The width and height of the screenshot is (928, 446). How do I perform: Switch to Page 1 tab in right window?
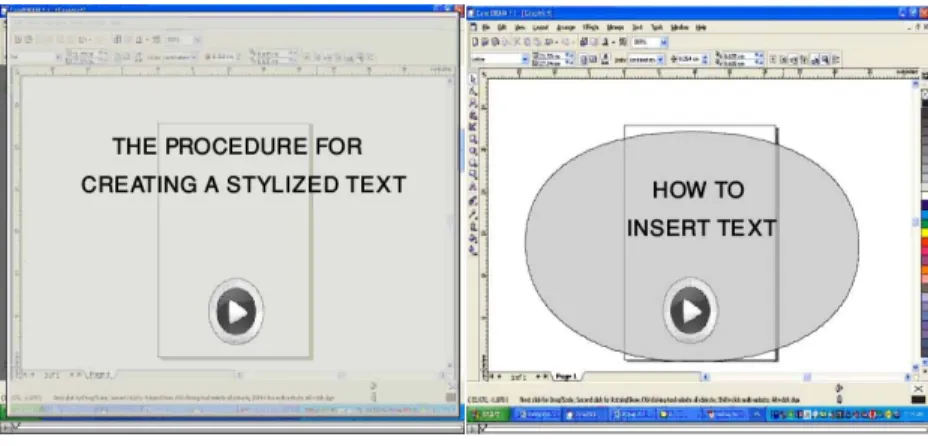pos(568,376)
